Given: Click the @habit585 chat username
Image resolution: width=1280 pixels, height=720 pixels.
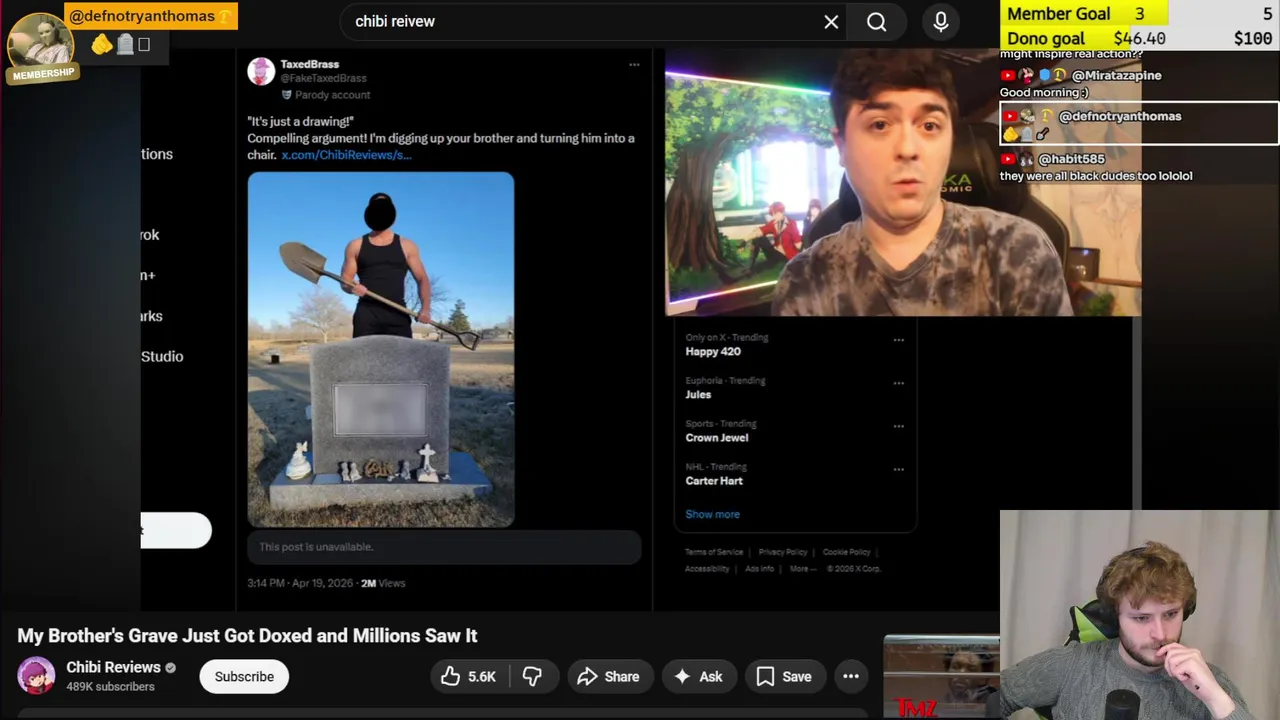Looking at the screenshot, I should click(1071, 159).
